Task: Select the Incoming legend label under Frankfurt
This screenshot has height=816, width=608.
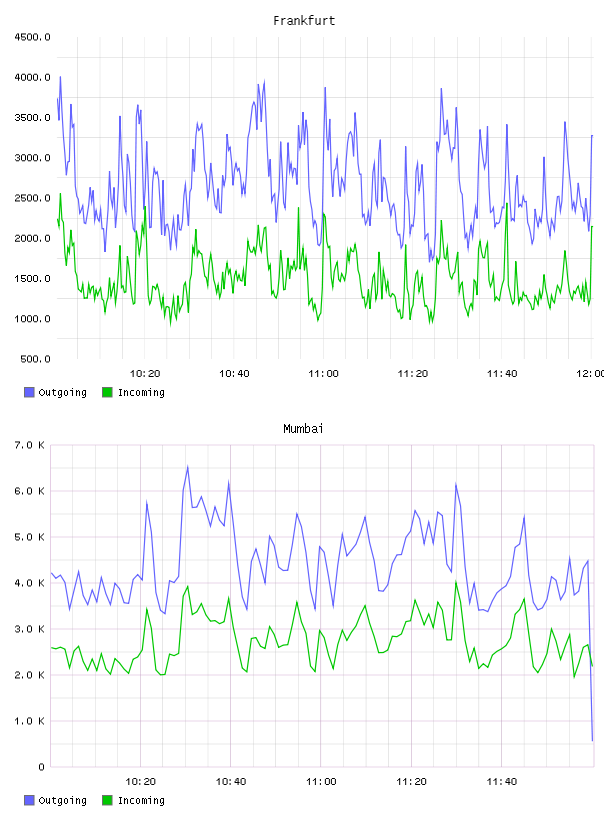Action: click(141, 393)
